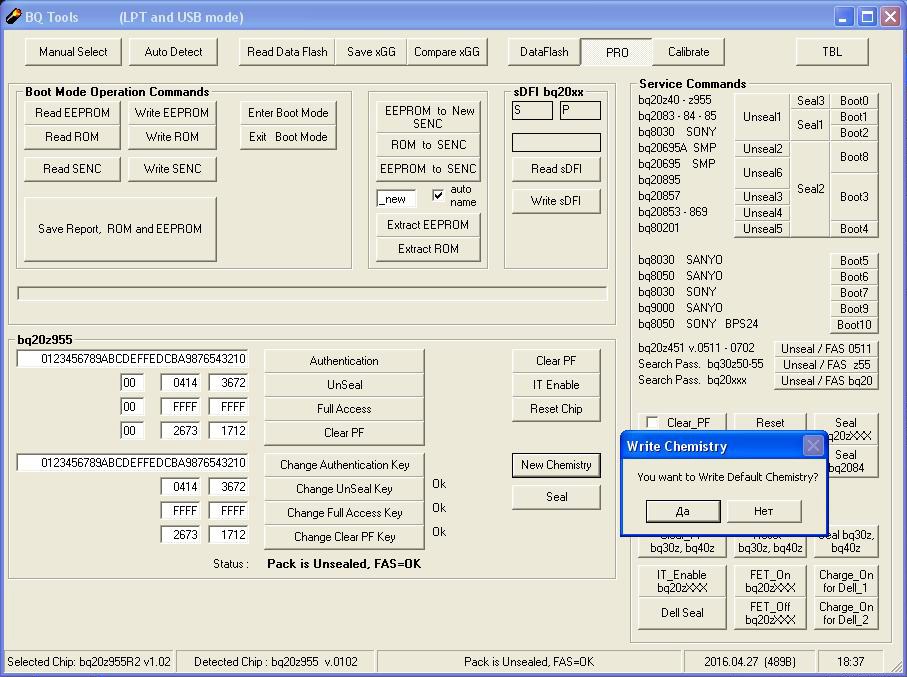Click IT_Enable bq20zXXX button
The width and height of the screenshot is (907, 677).
(683, 581)
